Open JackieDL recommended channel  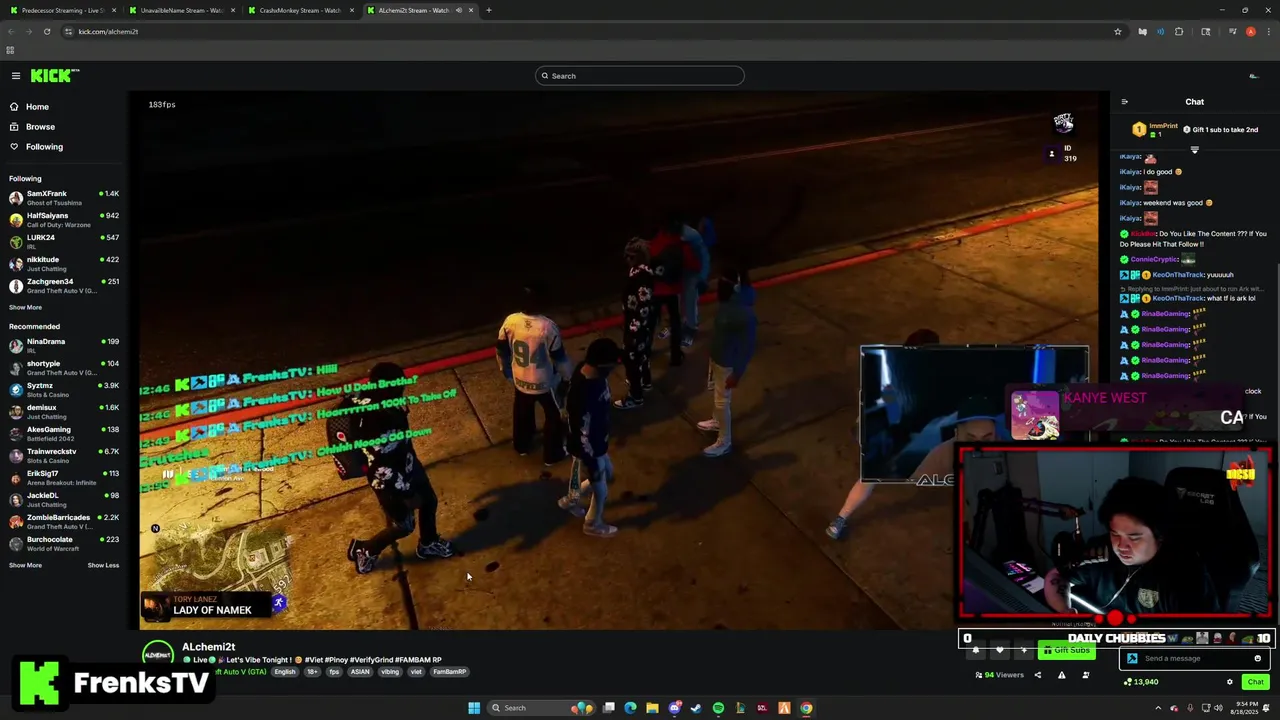pos(64,500)
